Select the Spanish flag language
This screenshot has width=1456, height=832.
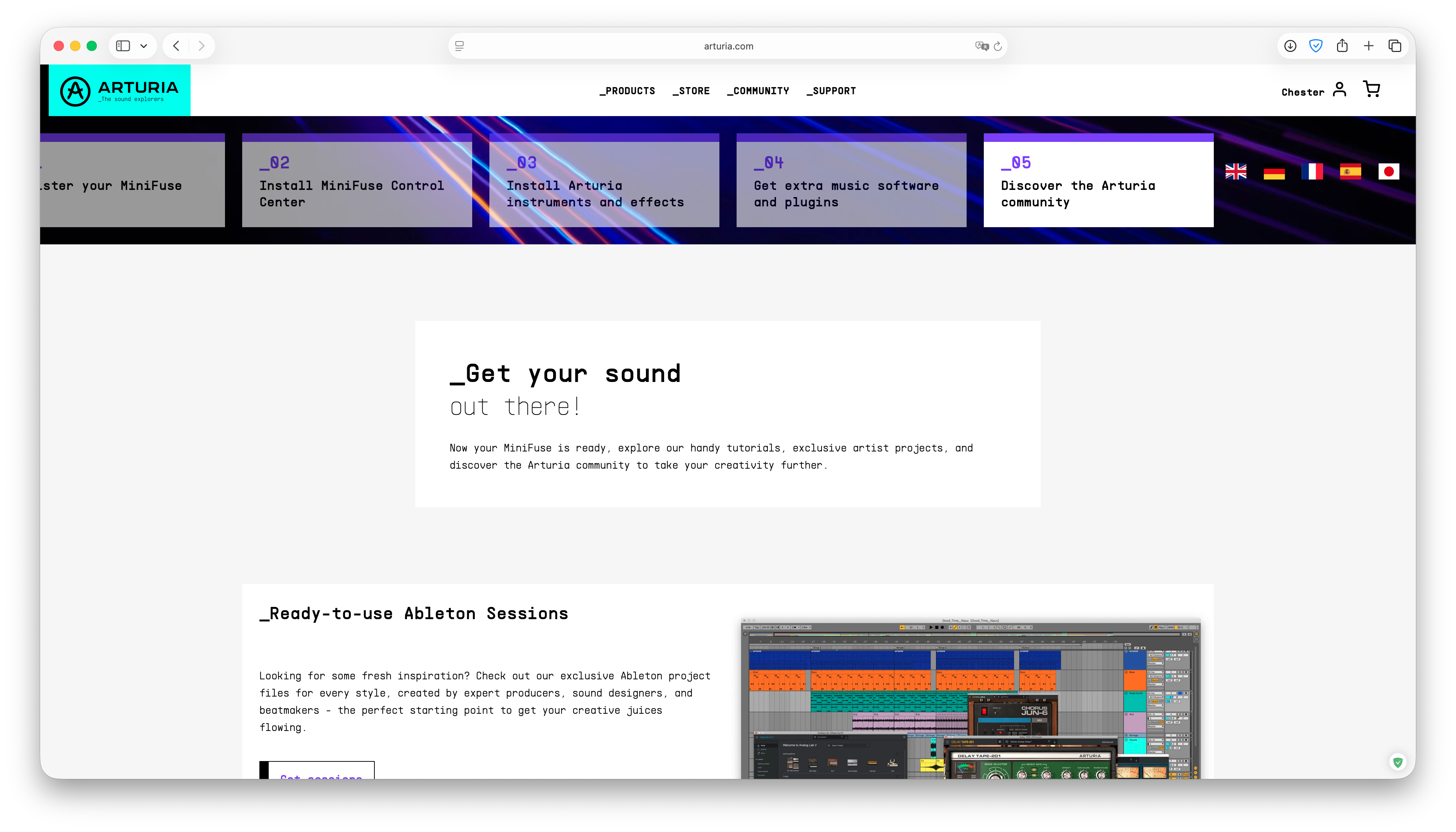point(1350,171)
